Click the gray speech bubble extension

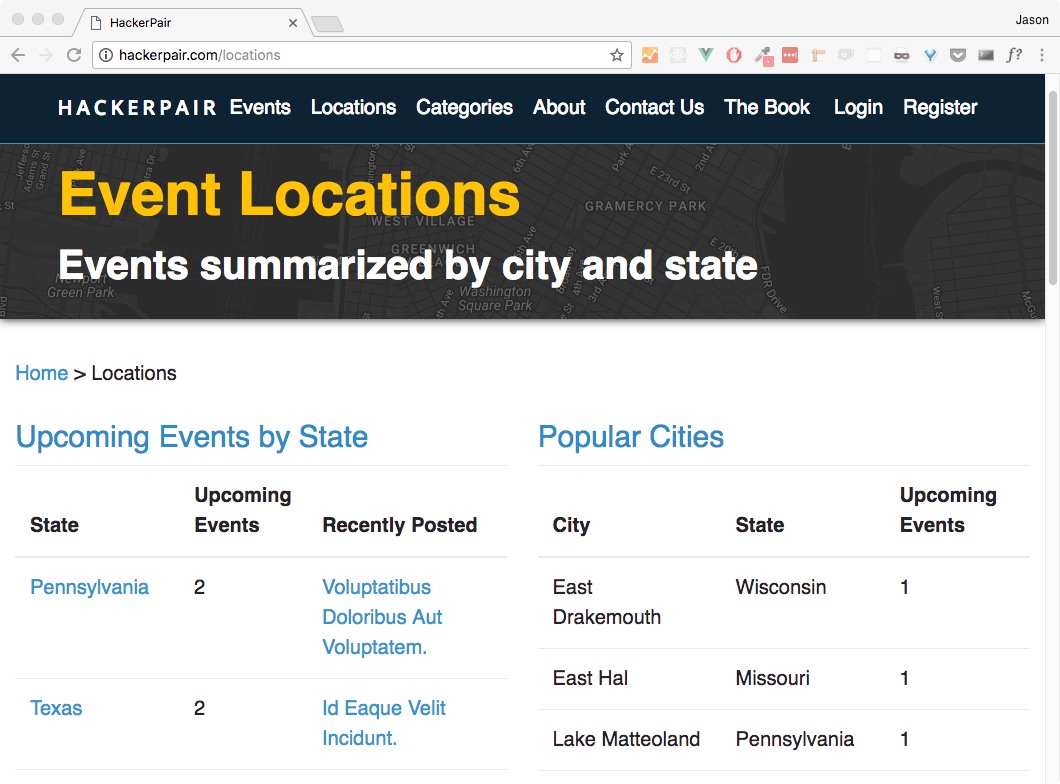846,55
